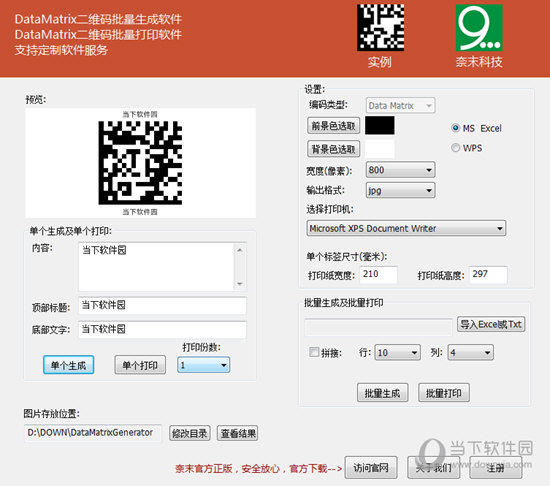The image size is (550, 486).
Task: Click into the 内容 text area
Action: (156, 266)
